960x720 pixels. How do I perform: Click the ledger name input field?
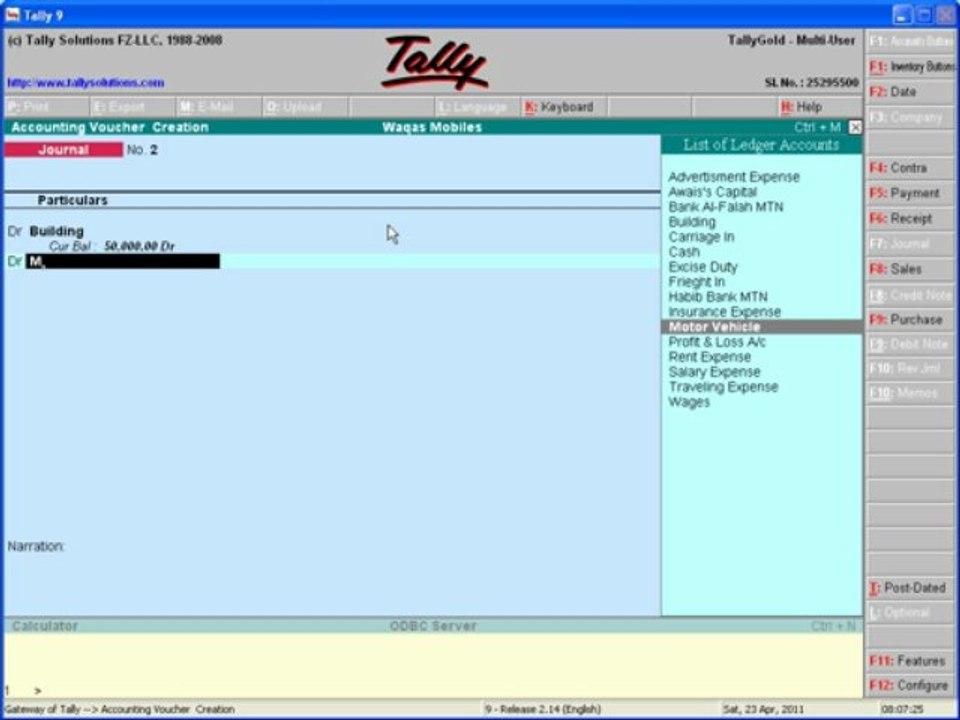(x=122, y=261)
